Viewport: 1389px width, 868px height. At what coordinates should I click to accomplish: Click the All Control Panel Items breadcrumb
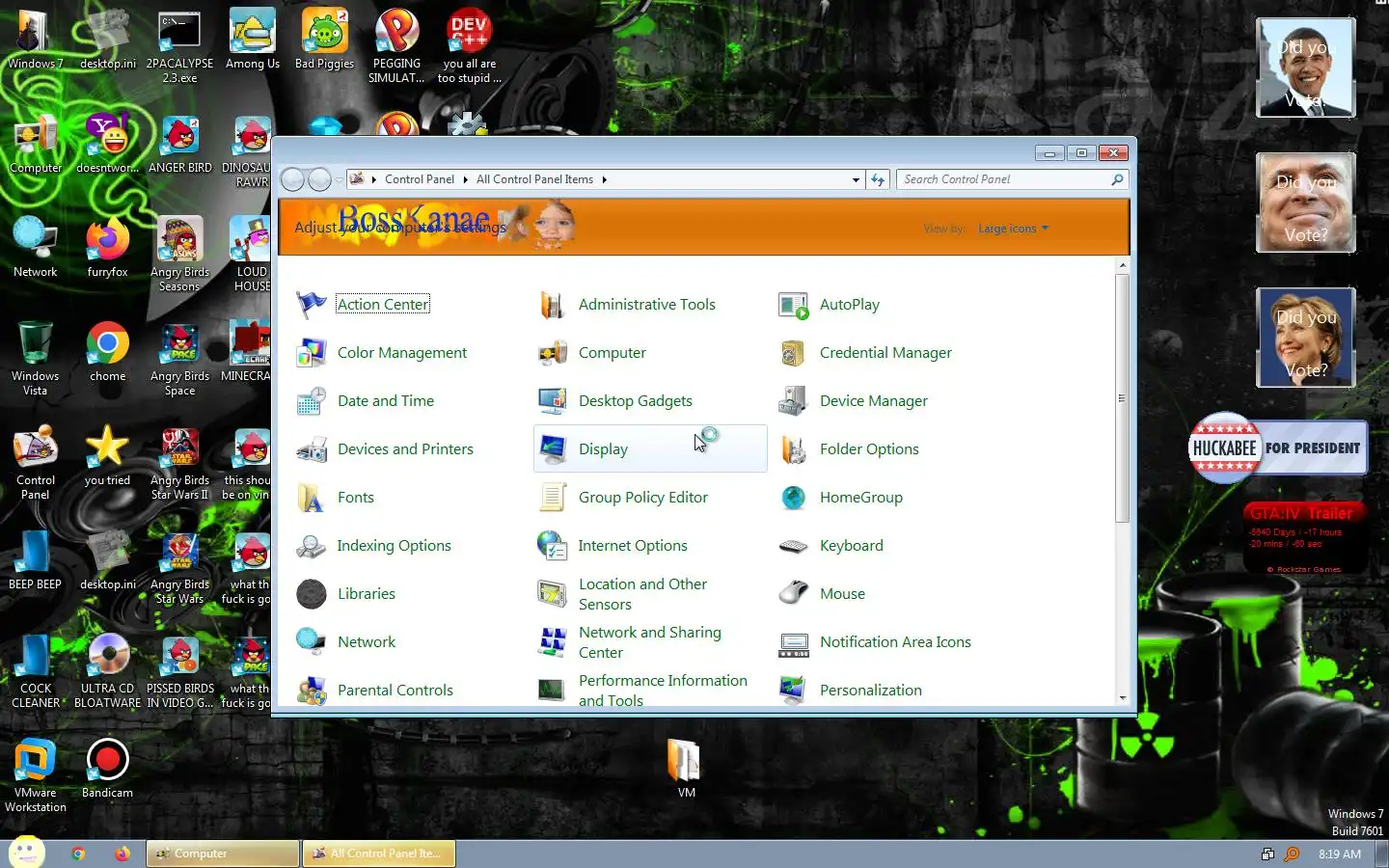coord(534,179)
